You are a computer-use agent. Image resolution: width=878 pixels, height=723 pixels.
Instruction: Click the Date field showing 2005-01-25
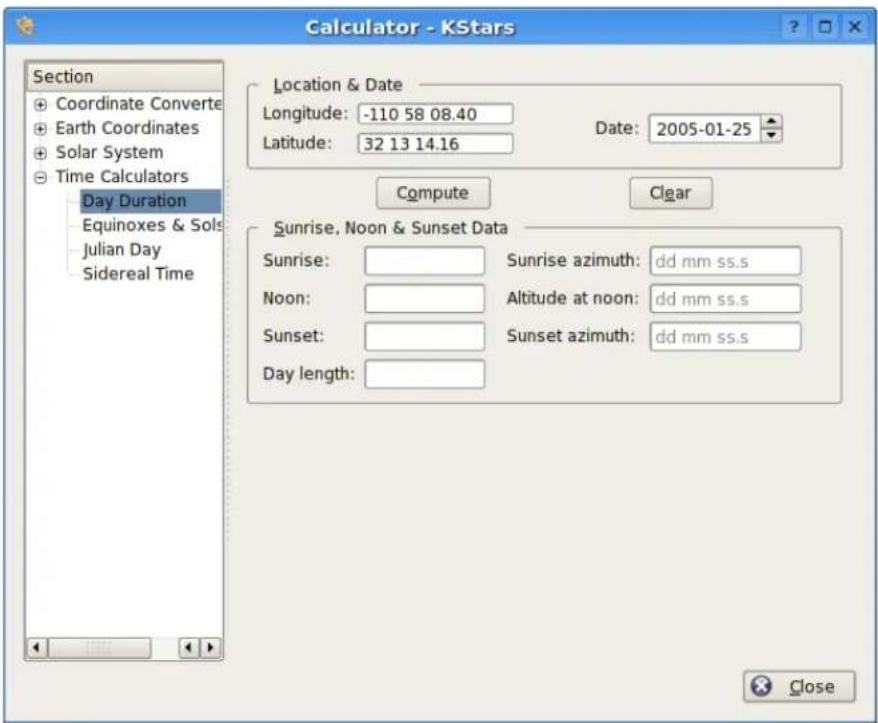tap(704, 129)
